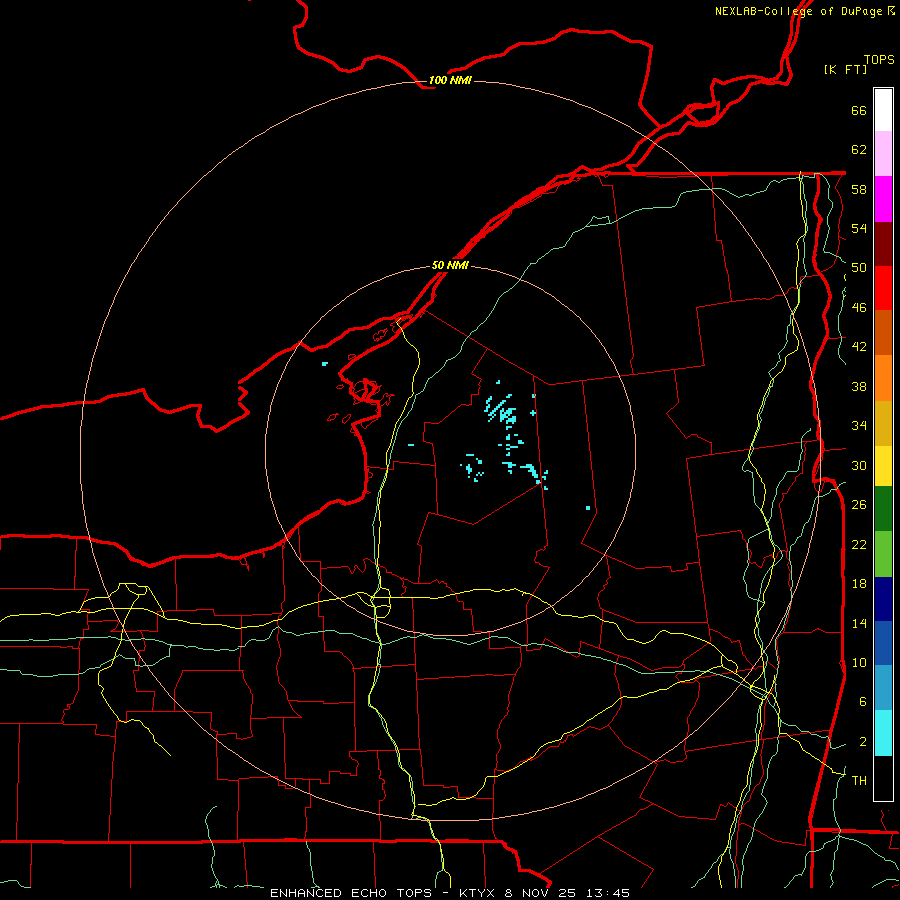900x900 pixels.
Task: Click the dark orange 46 kft swatch
Action: point(883,333)
